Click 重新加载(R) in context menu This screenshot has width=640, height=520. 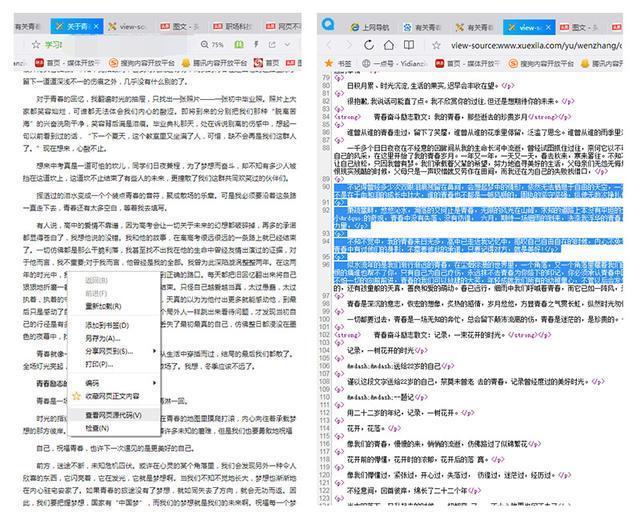click(103, 306)
